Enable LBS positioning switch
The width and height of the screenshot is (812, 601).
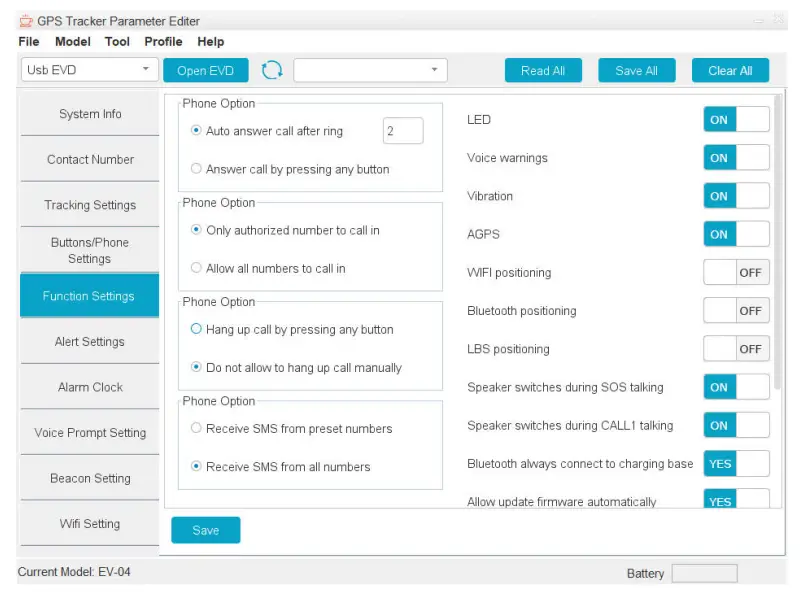[x=736, y=349]
